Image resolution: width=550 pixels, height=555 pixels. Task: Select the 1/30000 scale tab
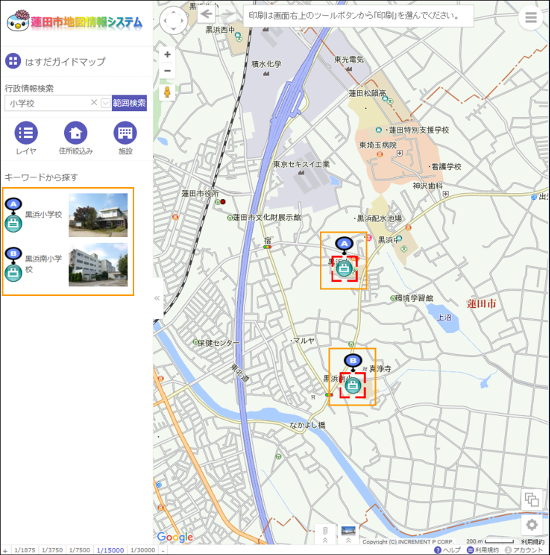pyautogui.click(x=143, y=550)
